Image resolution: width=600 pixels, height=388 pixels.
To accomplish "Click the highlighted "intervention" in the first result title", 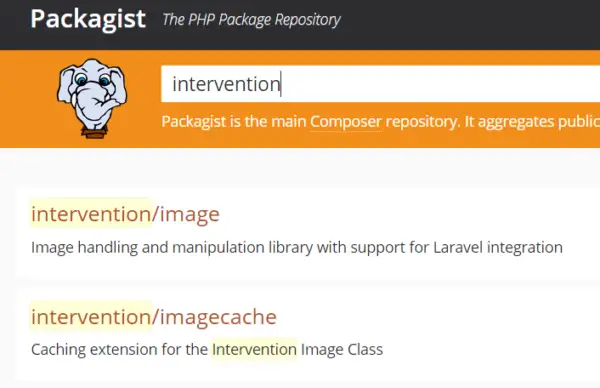I will click(91, 214).
